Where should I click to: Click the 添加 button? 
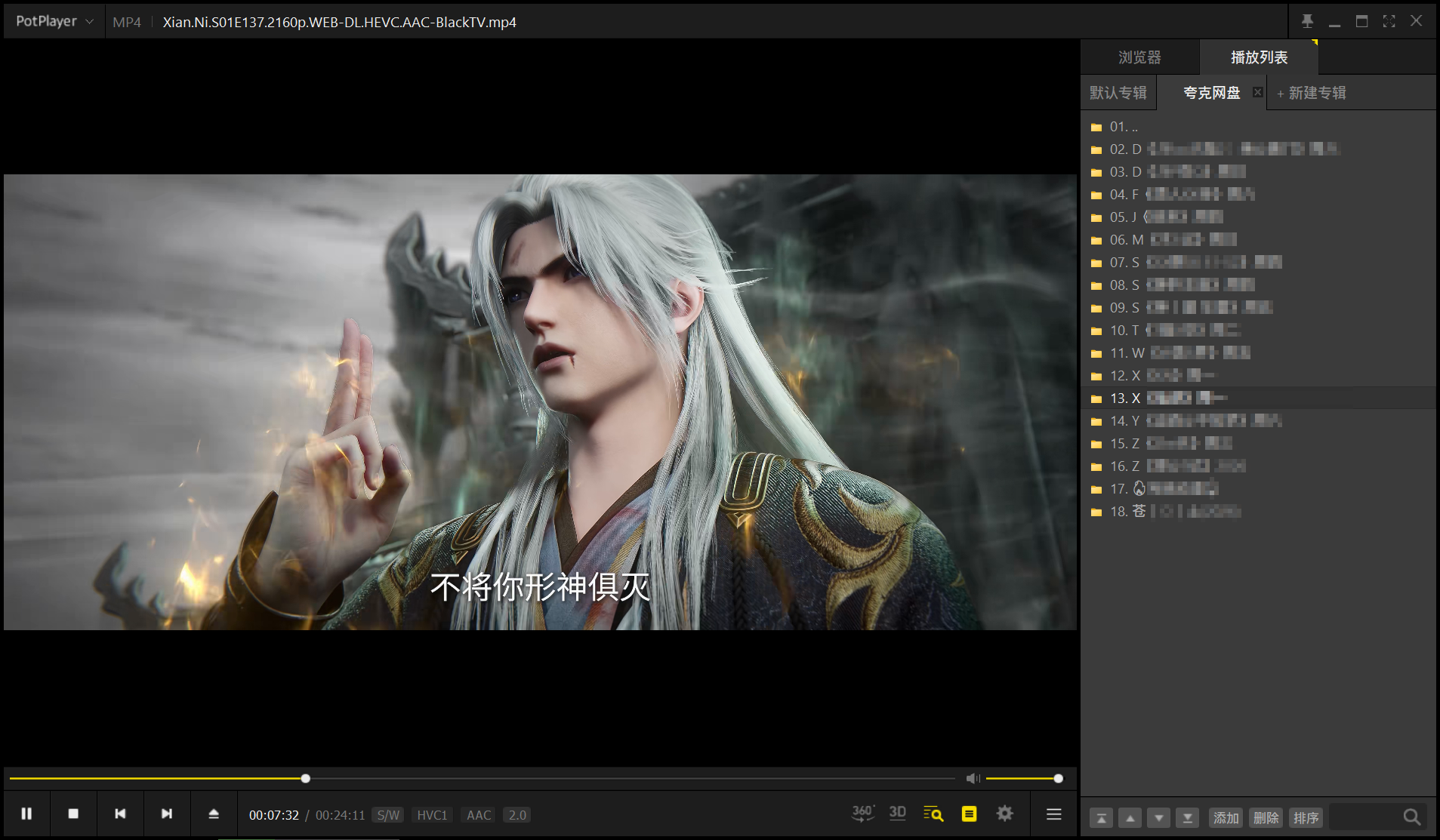tap(1226, 817)
